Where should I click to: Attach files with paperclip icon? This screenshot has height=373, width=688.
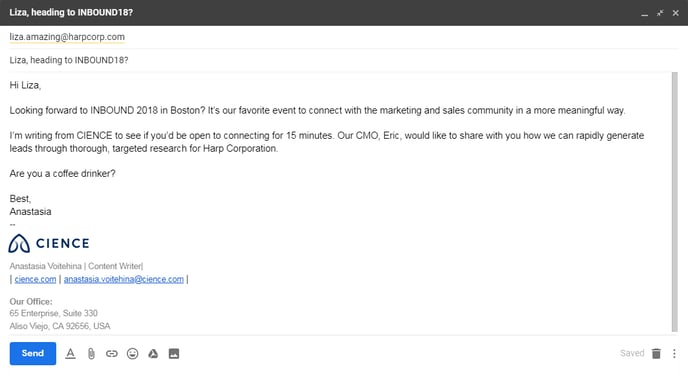pos(91,353)
